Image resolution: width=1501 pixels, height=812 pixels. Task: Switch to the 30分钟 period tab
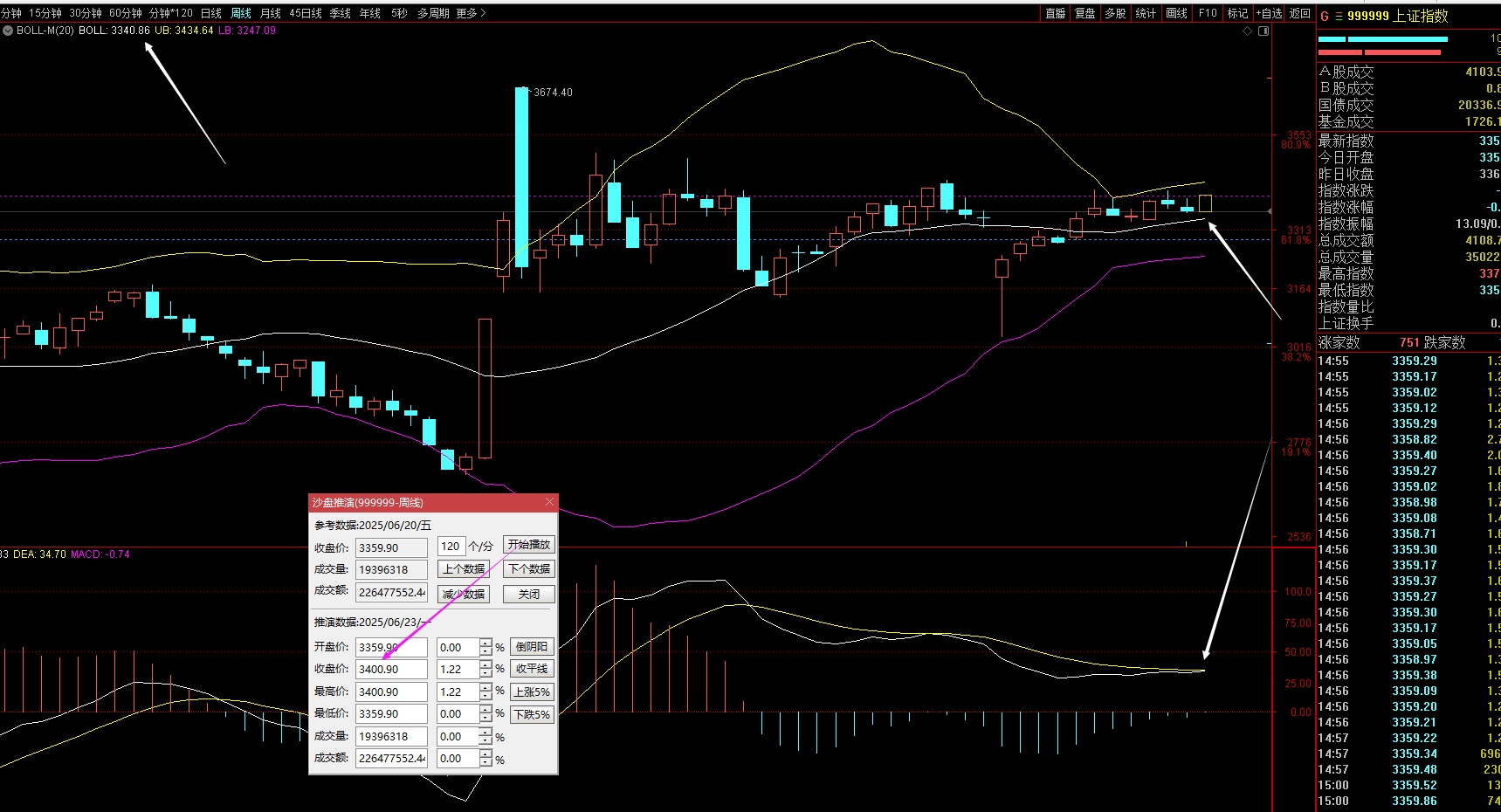coord(86,13)
